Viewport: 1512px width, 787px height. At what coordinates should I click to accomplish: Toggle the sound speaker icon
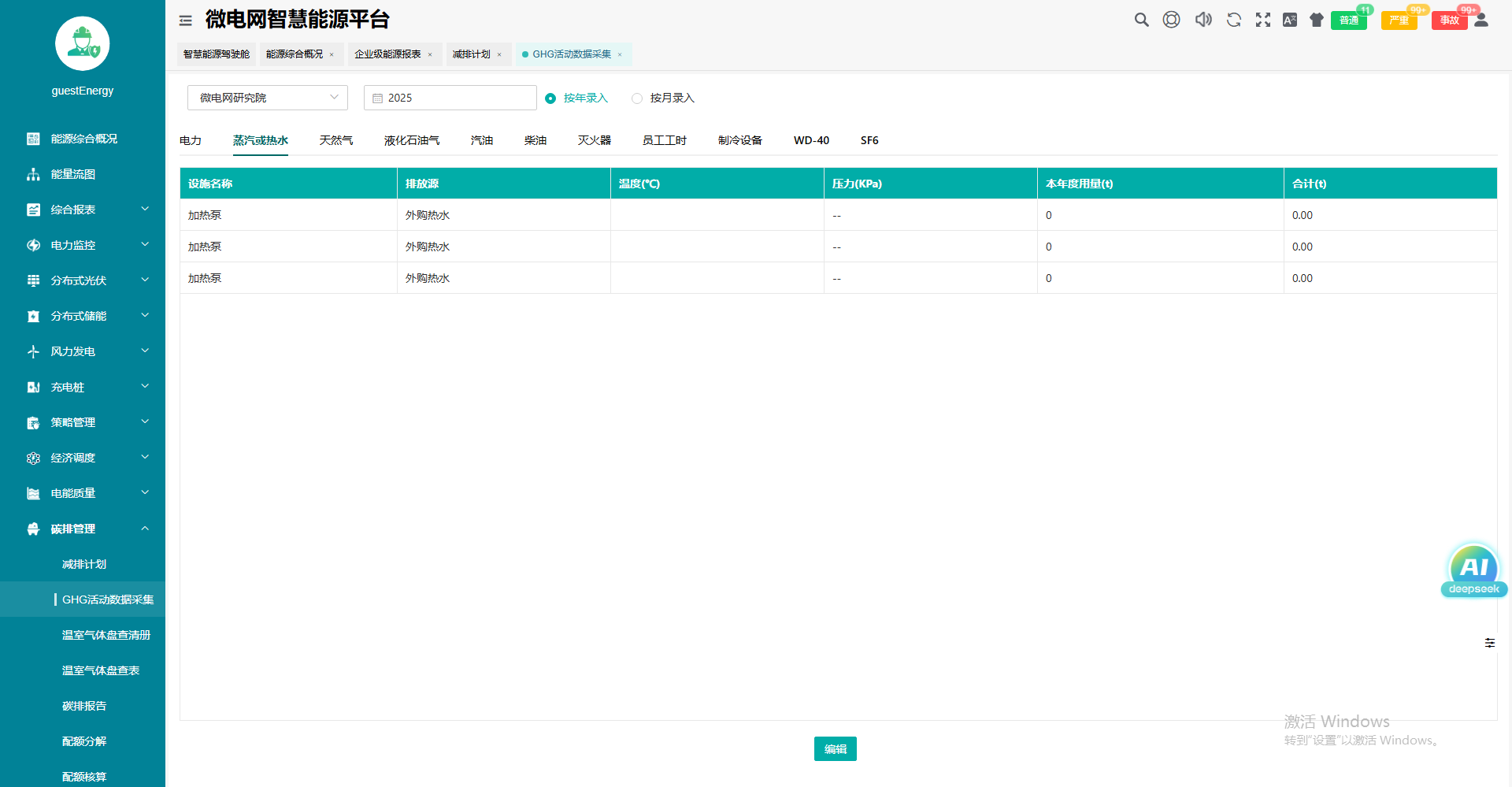[x=1203, y=20]
